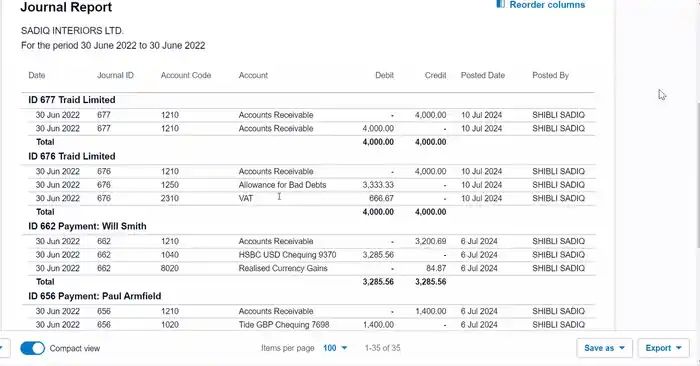Click the Date column header
The height and width of the screenshot is (366, 700).
(37, 75)
